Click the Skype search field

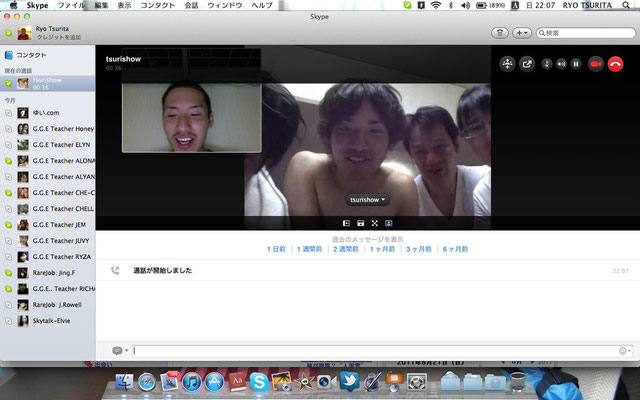[x=586, y=33]
